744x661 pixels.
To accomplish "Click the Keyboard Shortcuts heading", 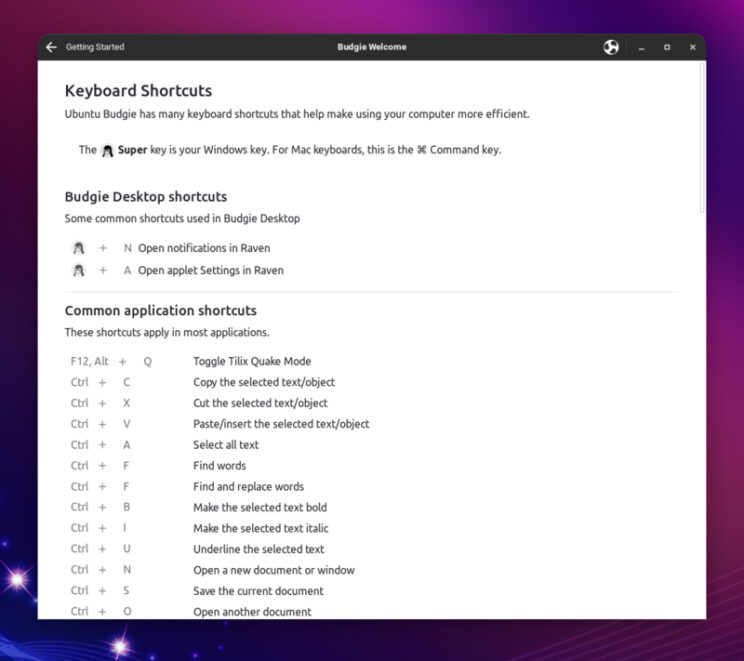I will (138, 91).
